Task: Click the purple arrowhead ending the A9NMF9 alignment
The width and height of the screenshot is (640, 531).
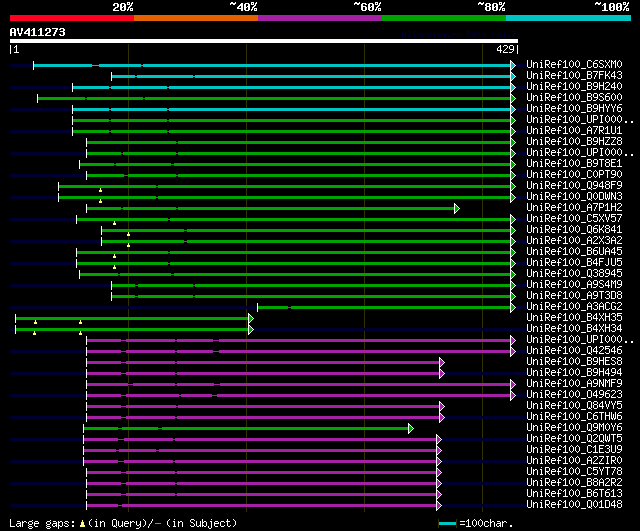Action: point(513,384)
